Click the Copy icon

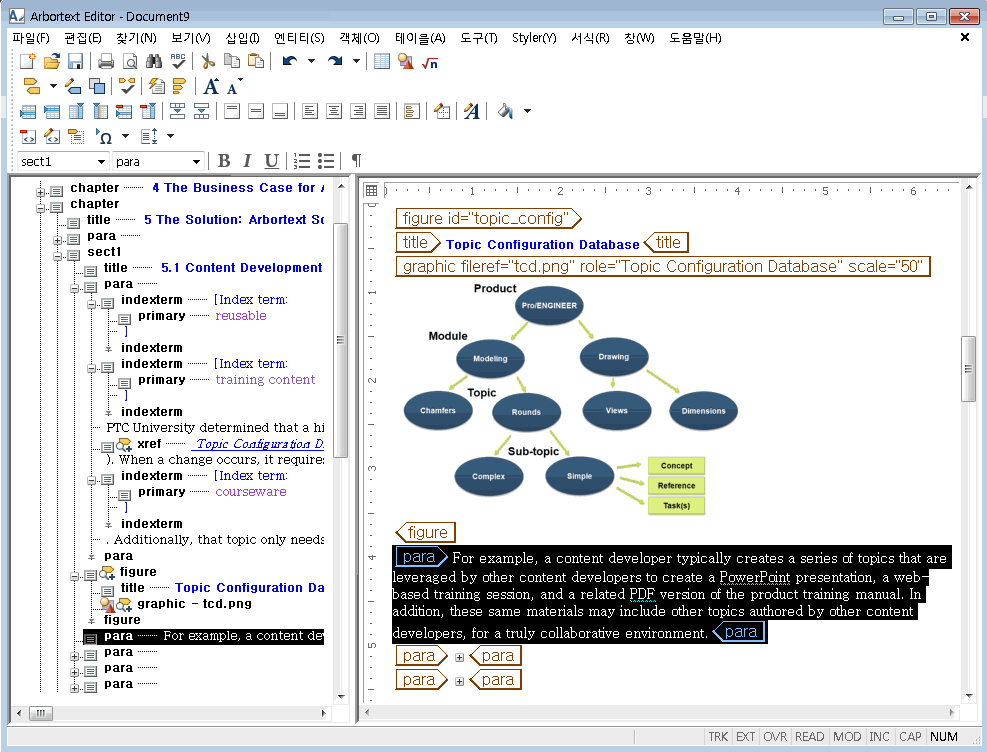click(232, 61)
